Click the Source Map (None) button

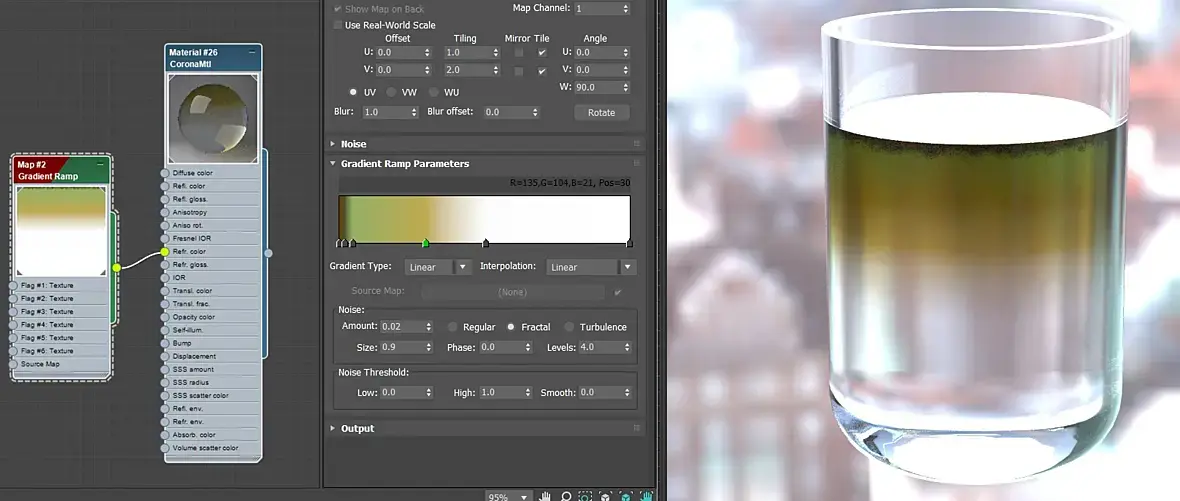point(512,291)
